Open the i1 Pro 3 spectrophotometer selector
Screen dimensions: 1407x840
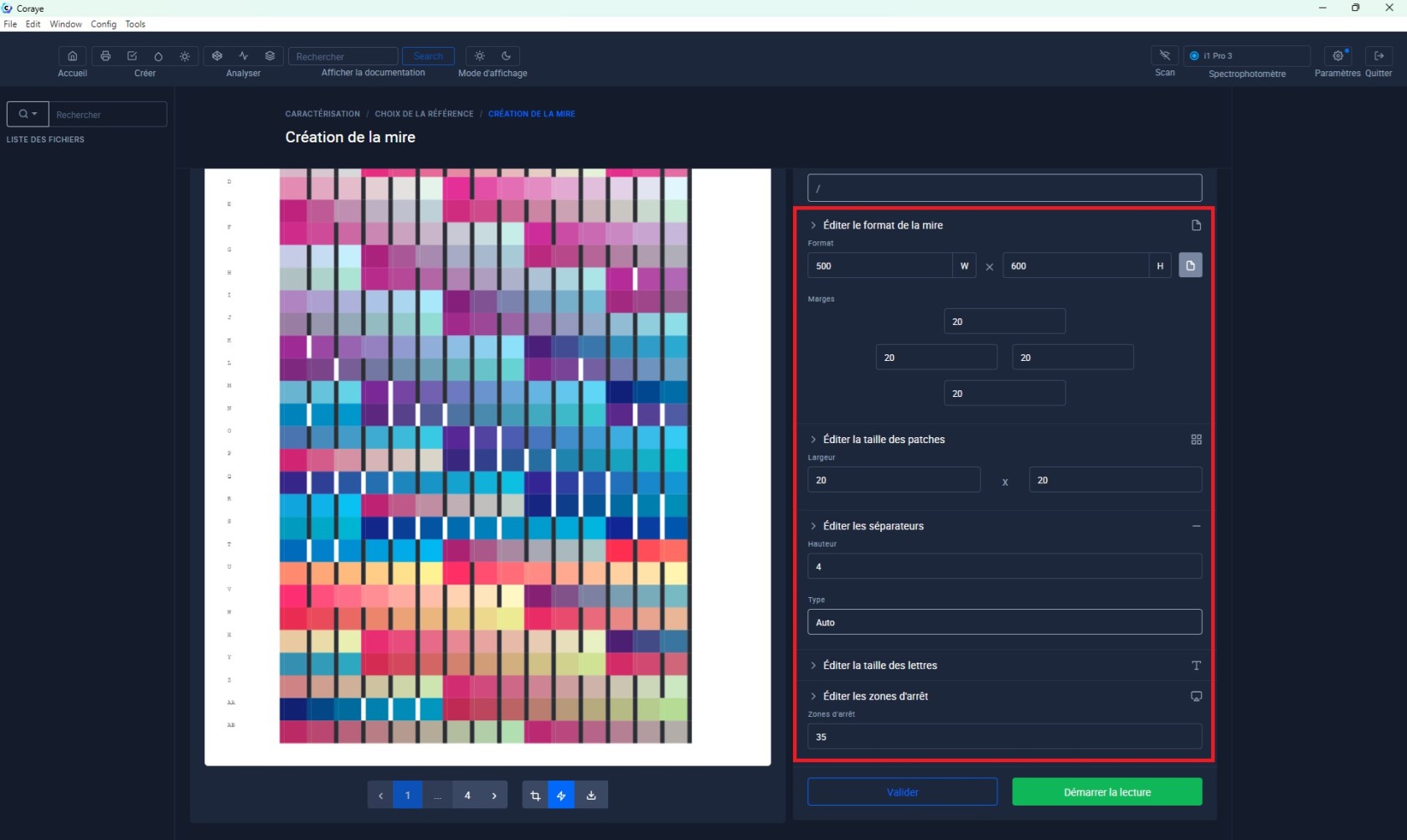click(1247, 55)
